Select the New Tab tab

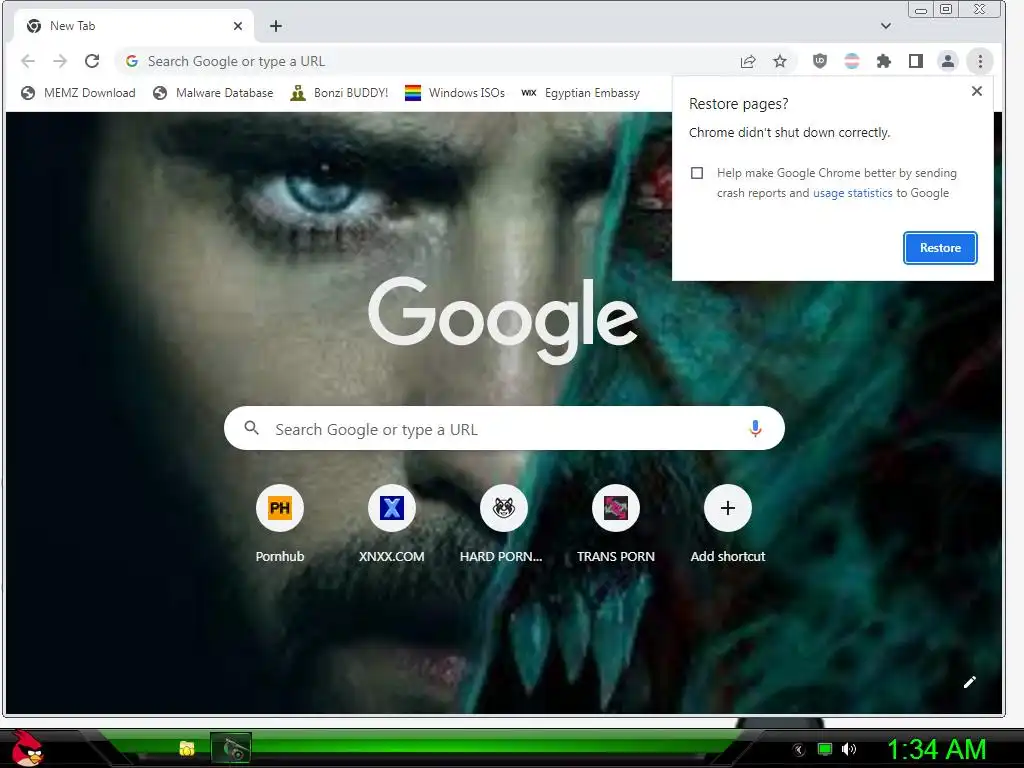[133, 26]
